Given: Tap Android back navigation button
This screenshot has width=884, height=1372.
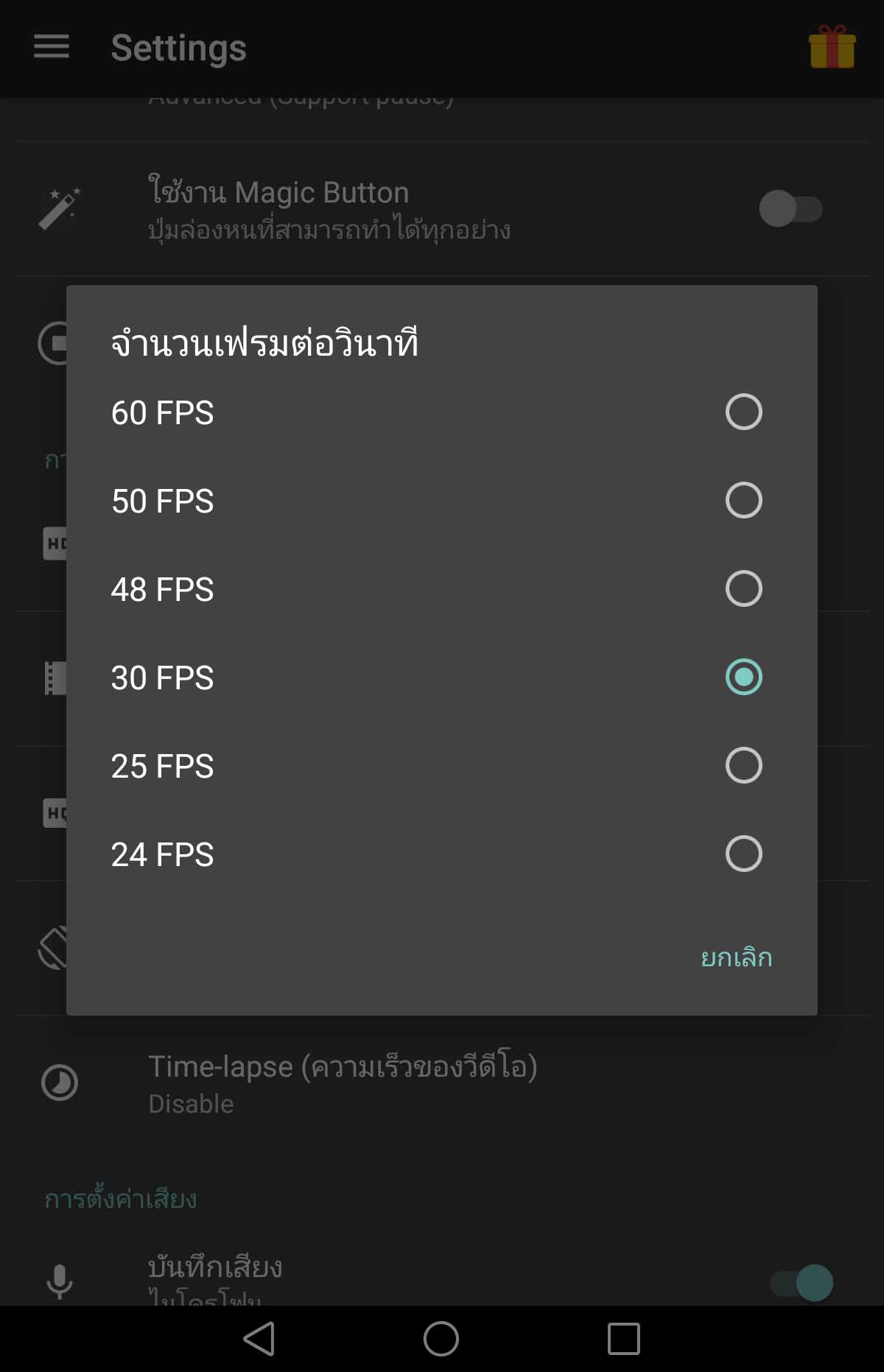Looking at the screenshot, I should (259, 1338).
